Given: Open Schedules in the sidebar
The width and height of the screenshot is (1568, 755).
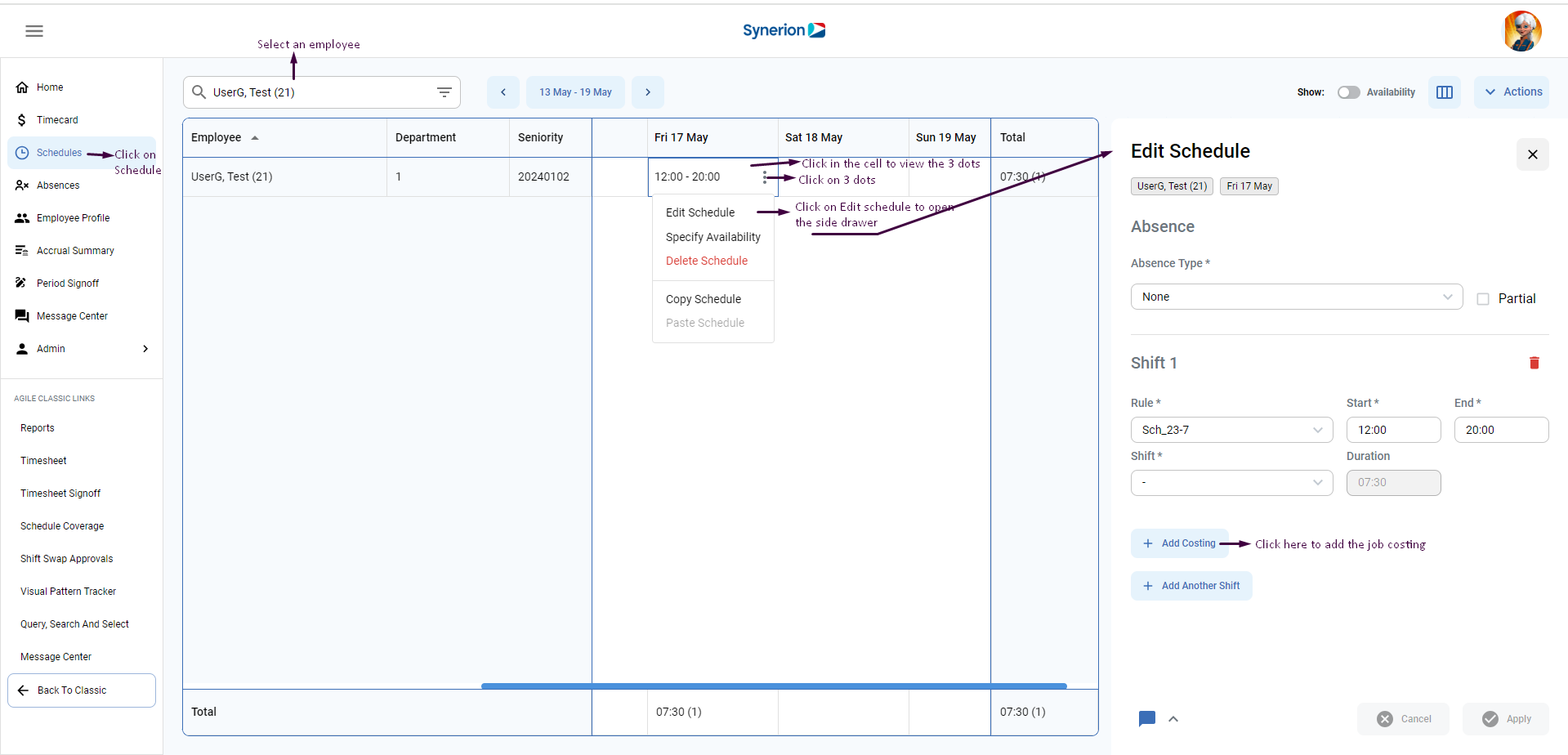Looking at the screenshot, I should pos(82,153).
